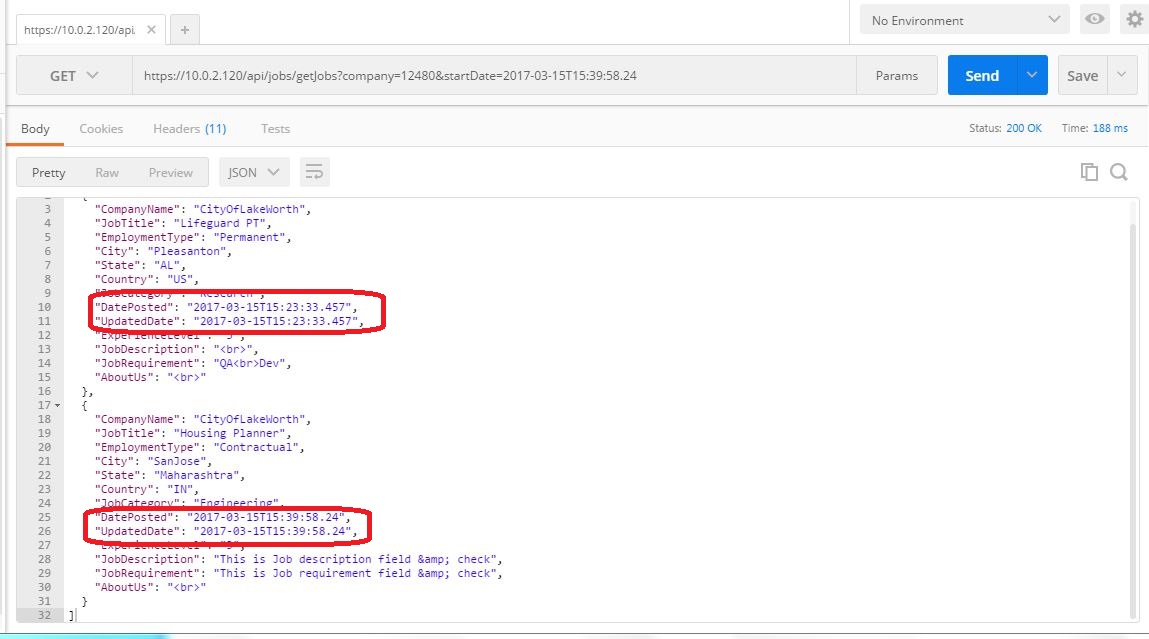Switch response view to Preview
The height and width of the screenshot is (639, 1149).
pos(170,172)
